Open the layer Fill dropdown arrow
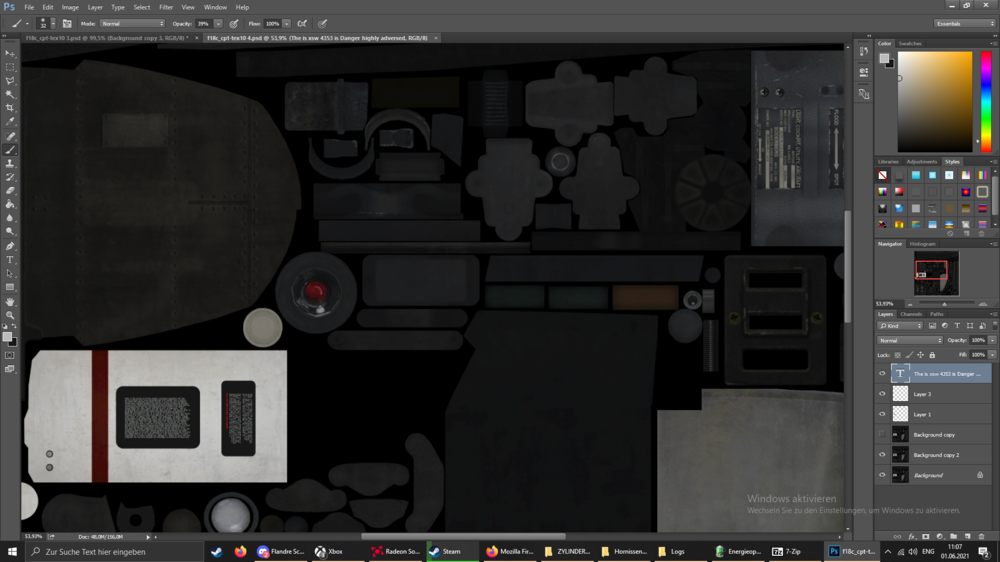This screenshot has width=1000, height=562. [x=992, y=355]
